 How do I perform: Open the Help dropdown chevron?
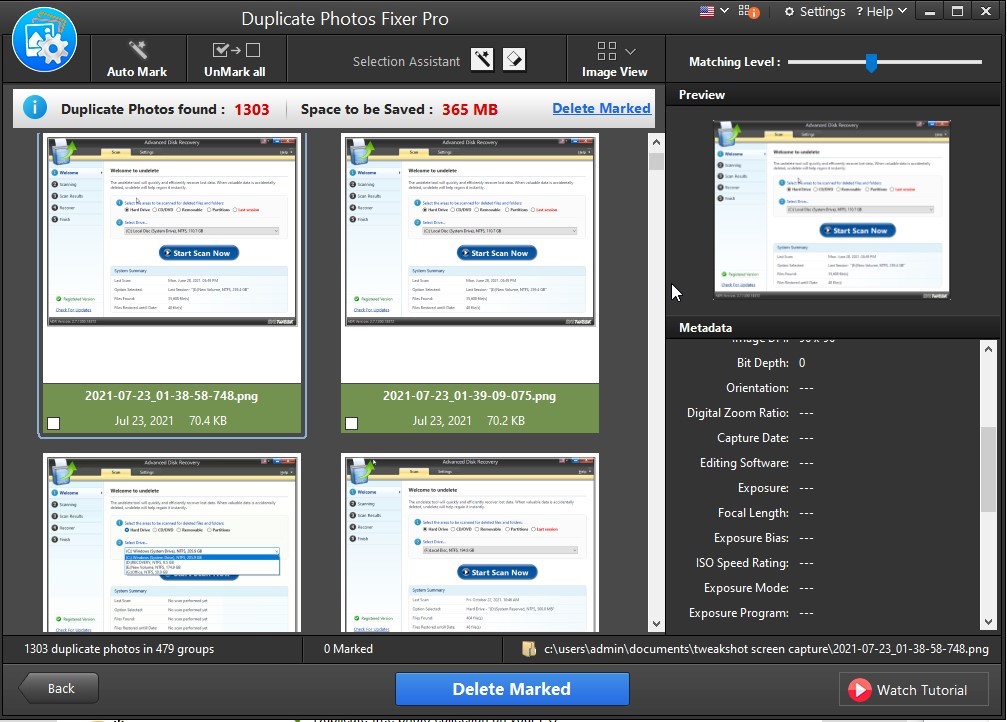[900, 11]
